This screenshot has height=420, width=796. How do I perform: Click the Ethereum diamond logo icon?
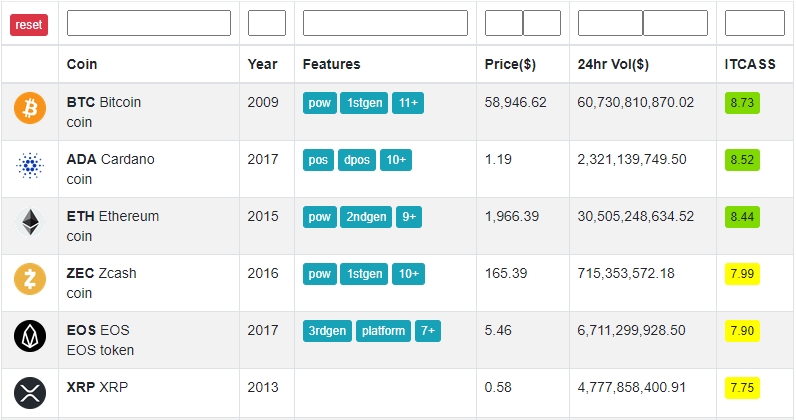tap(30, 222)
